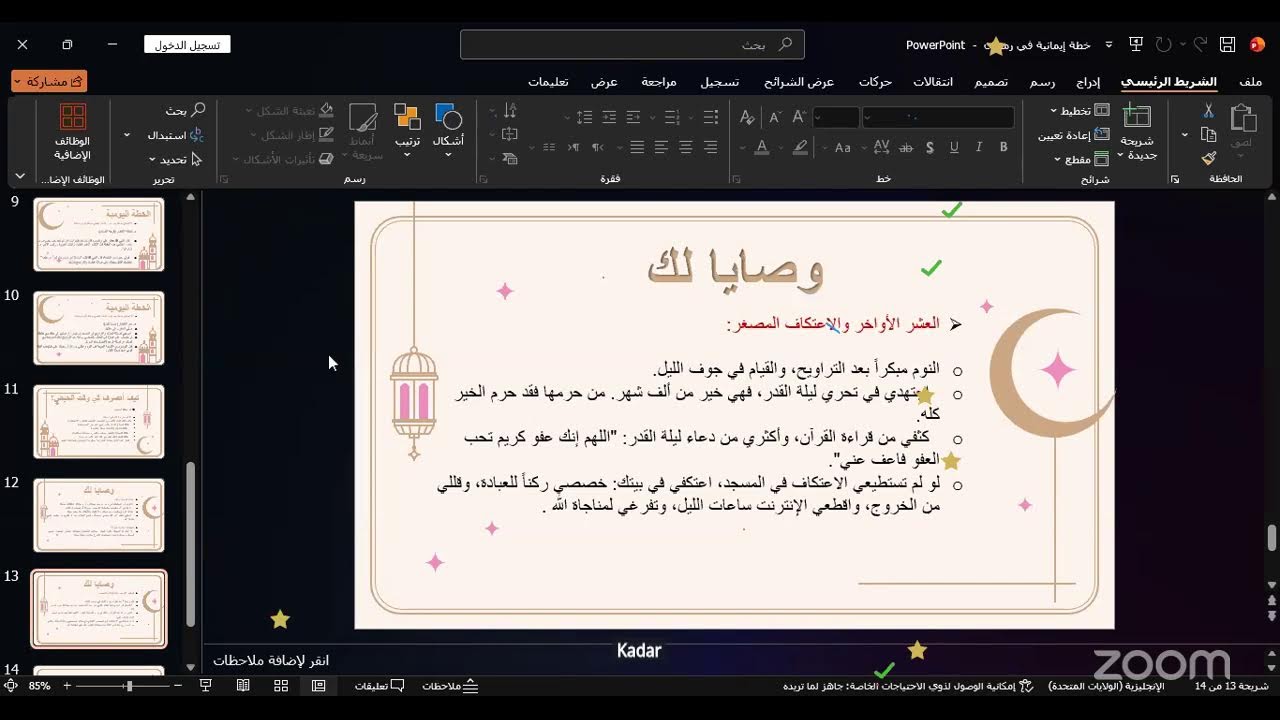Open the Slide Show (عرض الشرائح) tab
1280x720 pixels.
pyautogui.click(x=799, y=82)
